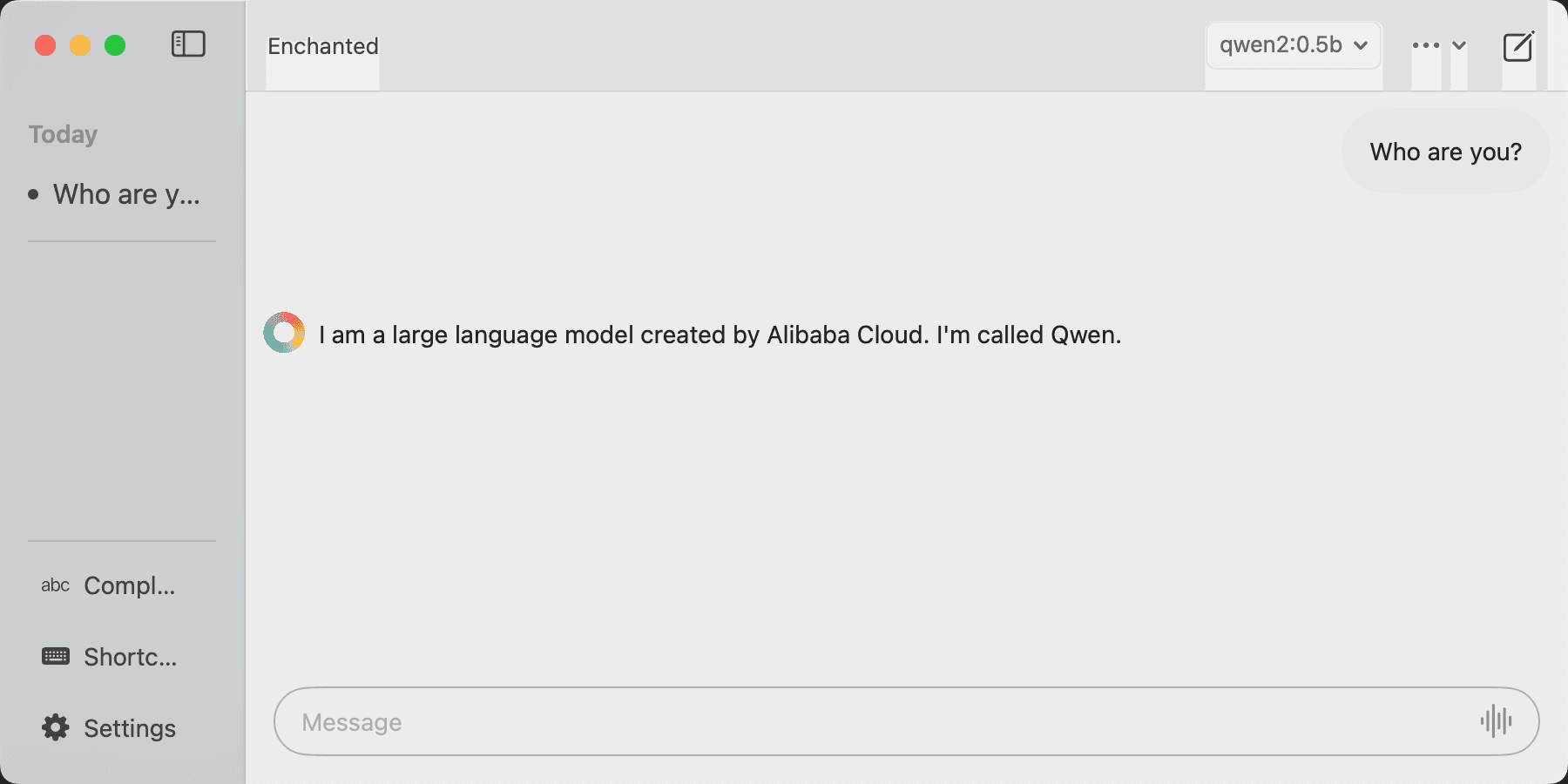Expand the chevron beside the three dots
1568x784 pixels.
point(1459,45)
